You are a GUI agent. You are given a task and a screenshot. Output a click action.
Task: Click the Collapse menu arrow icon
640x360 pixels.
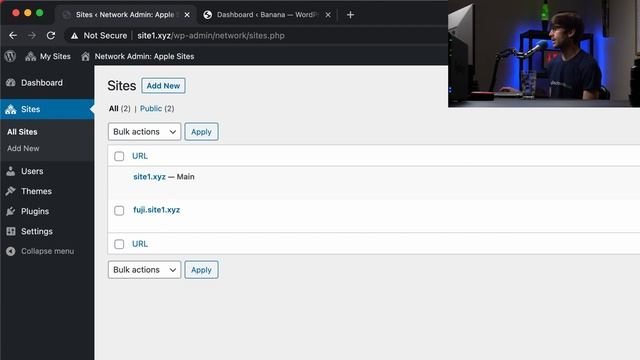tap(11, 251)
